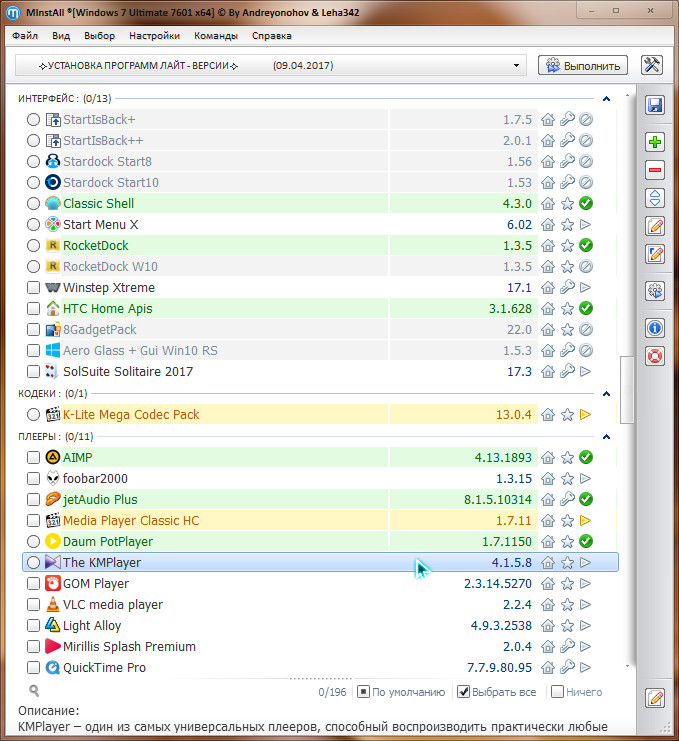679x741 pixels.
Task: Enable the foobar2000 checkbox
Action: pyautogui.click(x=33, y=478)
